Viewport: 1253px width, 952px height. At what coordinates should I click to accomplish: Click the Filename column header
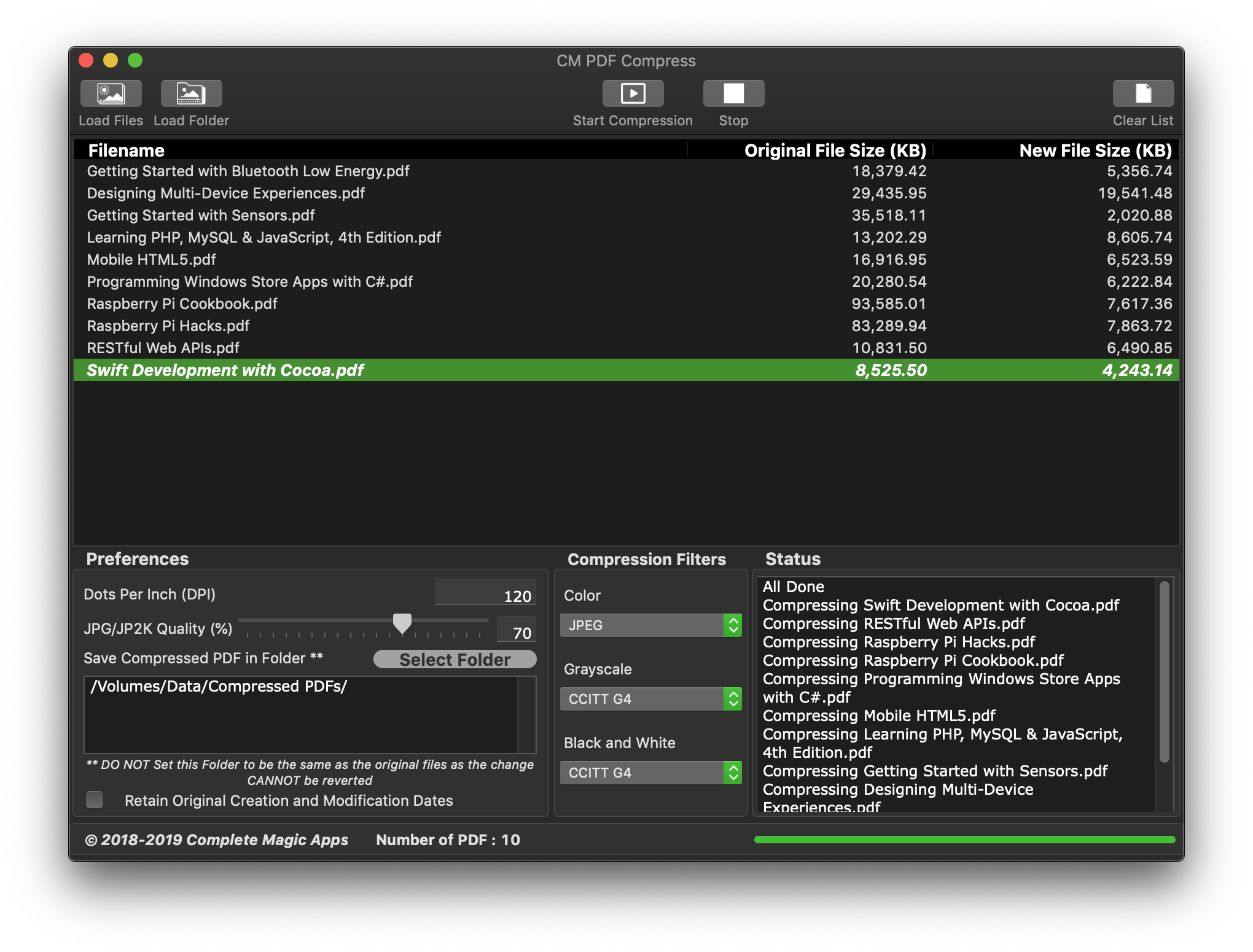(x=127, y=150)
